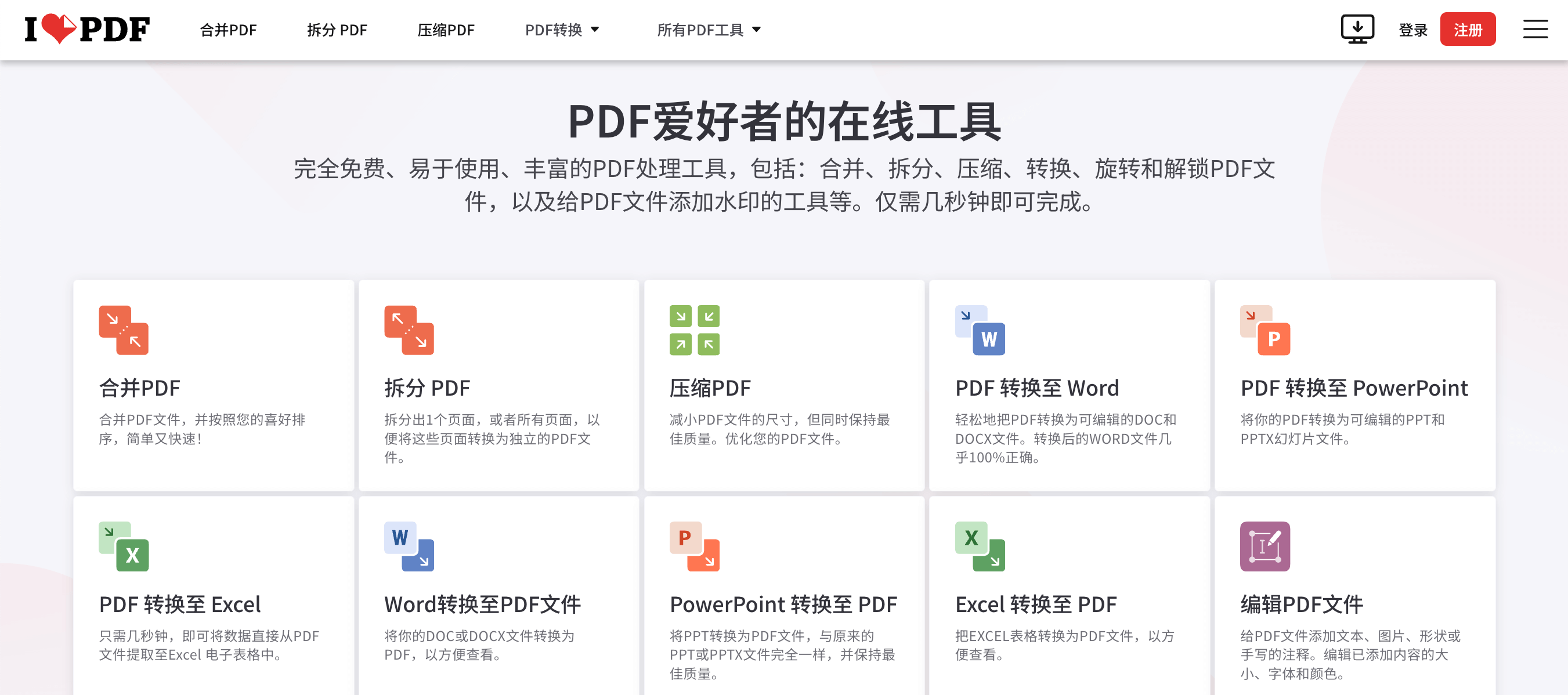
Task: Click the PowerPoint to PDF icon
Action: point(695,546)
